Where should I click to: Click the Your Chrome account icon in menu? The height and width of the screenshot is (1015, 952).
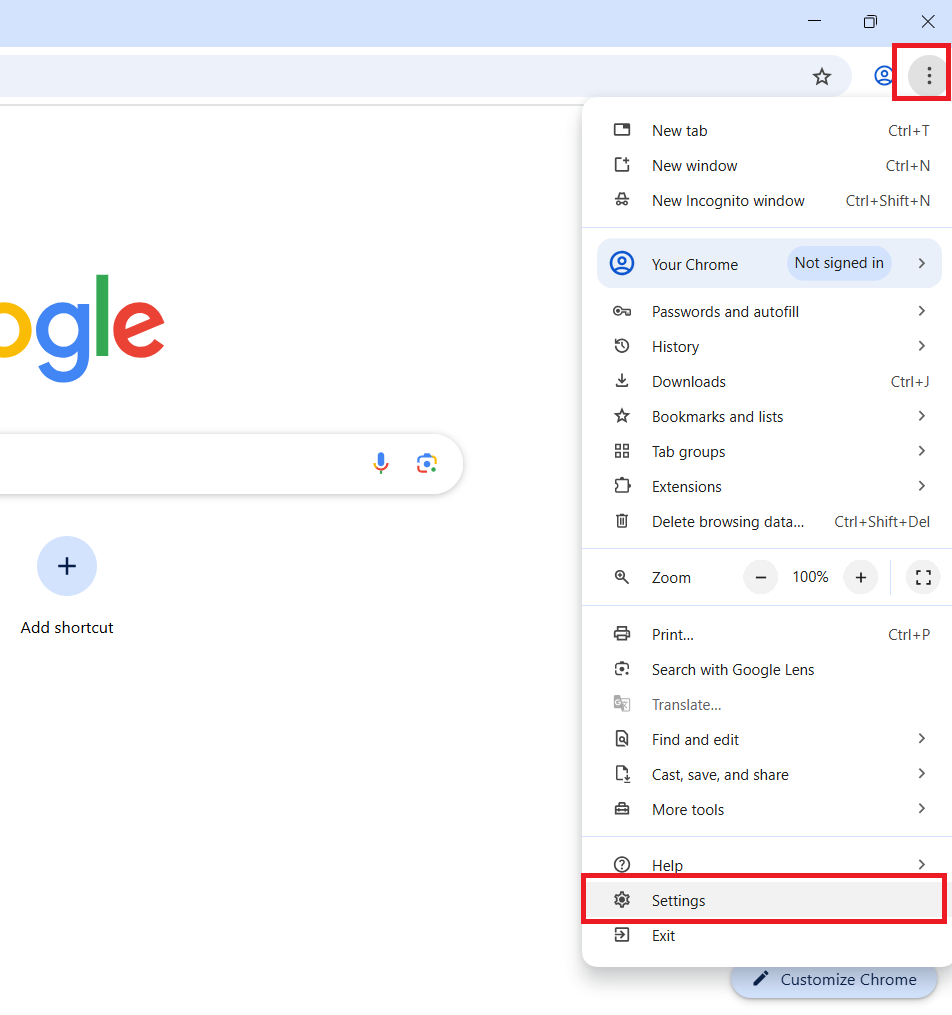pos(621,263)
